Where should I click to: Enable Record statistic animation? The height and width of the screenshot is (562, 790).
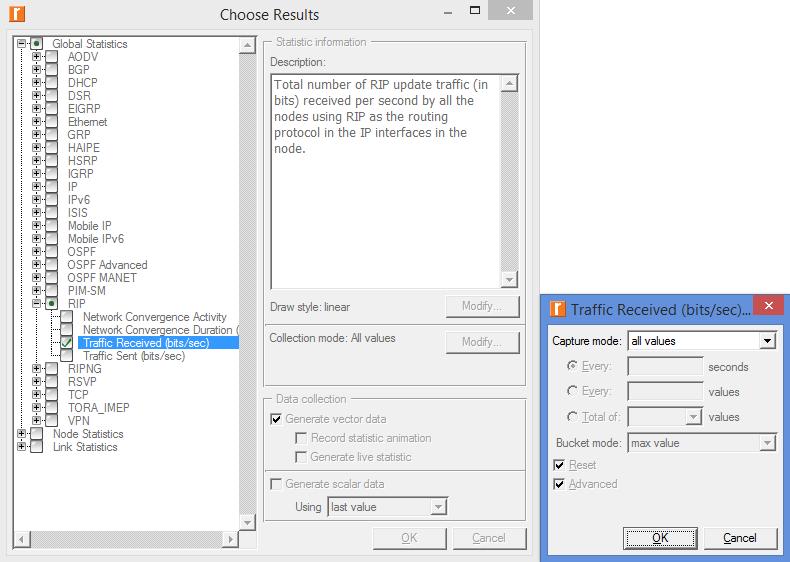[301, 438]
